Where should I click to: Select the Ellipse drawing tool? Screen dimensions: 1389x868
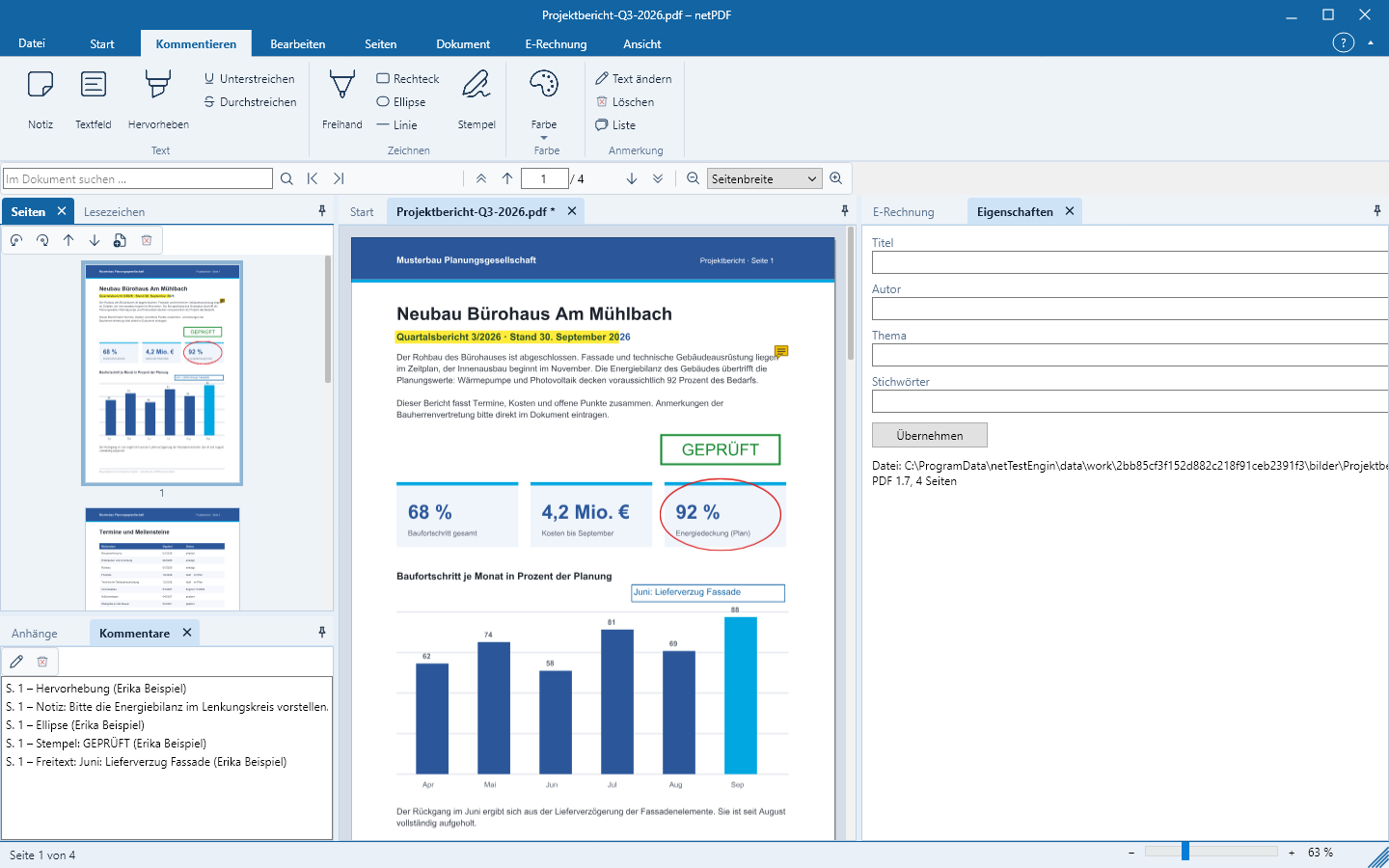(401, 102)
